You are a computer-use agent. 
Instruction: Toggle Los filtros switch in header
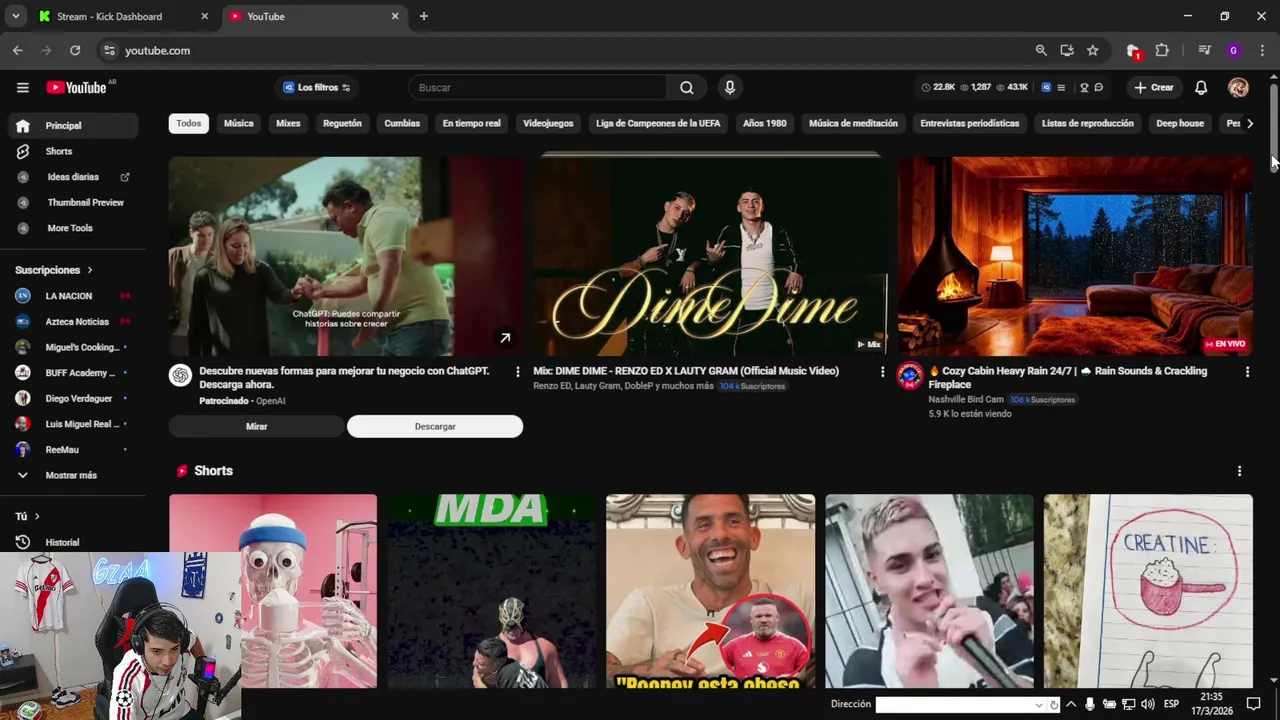pyautogui.click(x=346, y=87)
